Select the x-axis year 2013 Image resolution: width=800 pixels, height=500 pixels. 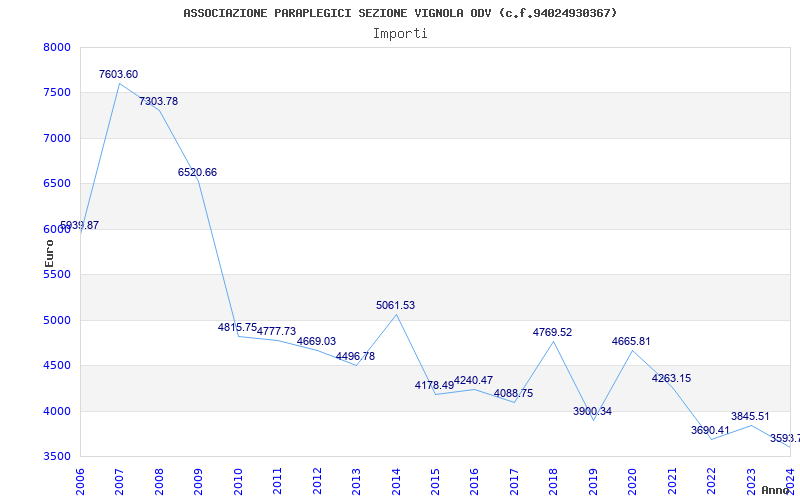[356, 482]
